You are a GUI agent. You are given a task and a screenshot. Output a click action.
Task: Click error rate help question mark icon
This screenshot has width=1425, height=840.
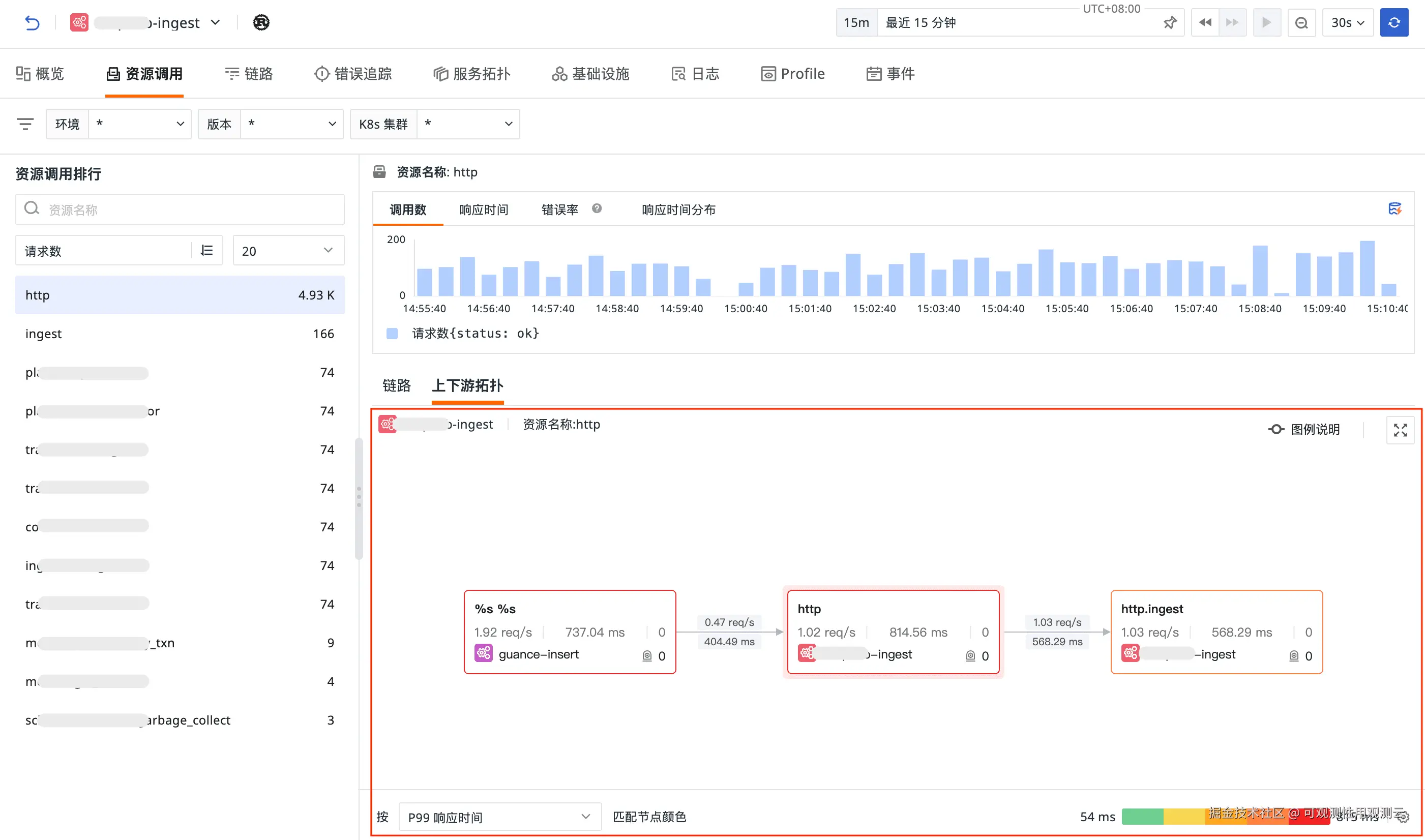597,209
